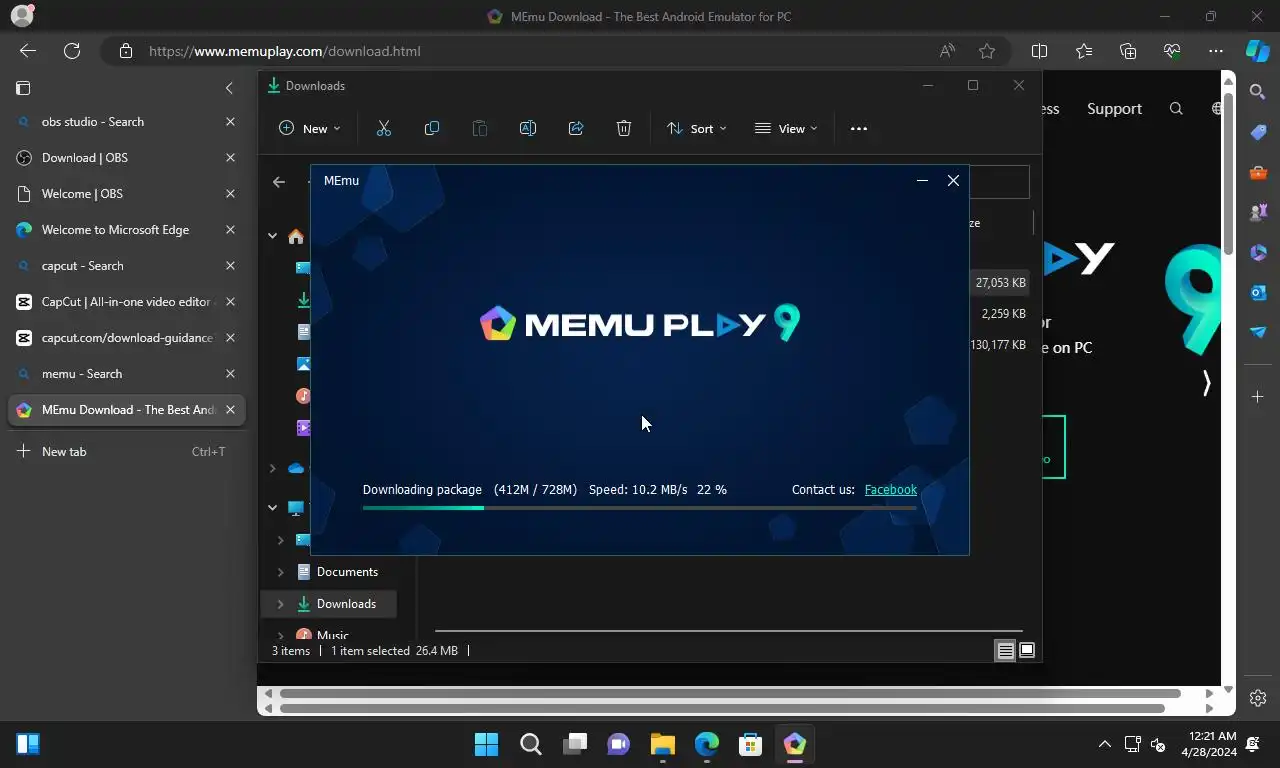Open tab actions menu icon in Edge
1280x768 pixels.
[23, 88]
